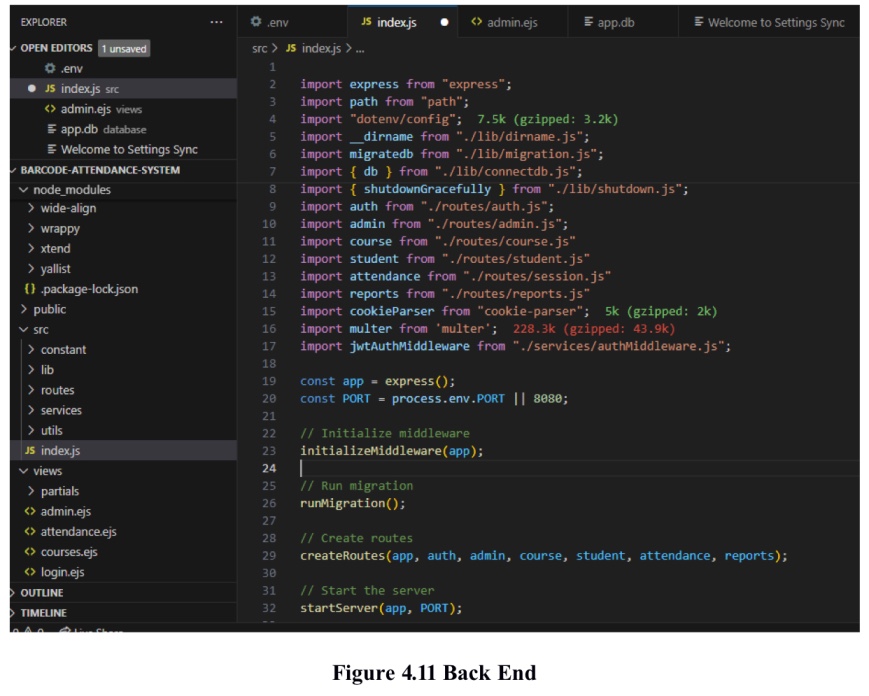Click the src breadcrumb in the editor path
Screen dimensions: 869x696
click(x=259, y=48)
